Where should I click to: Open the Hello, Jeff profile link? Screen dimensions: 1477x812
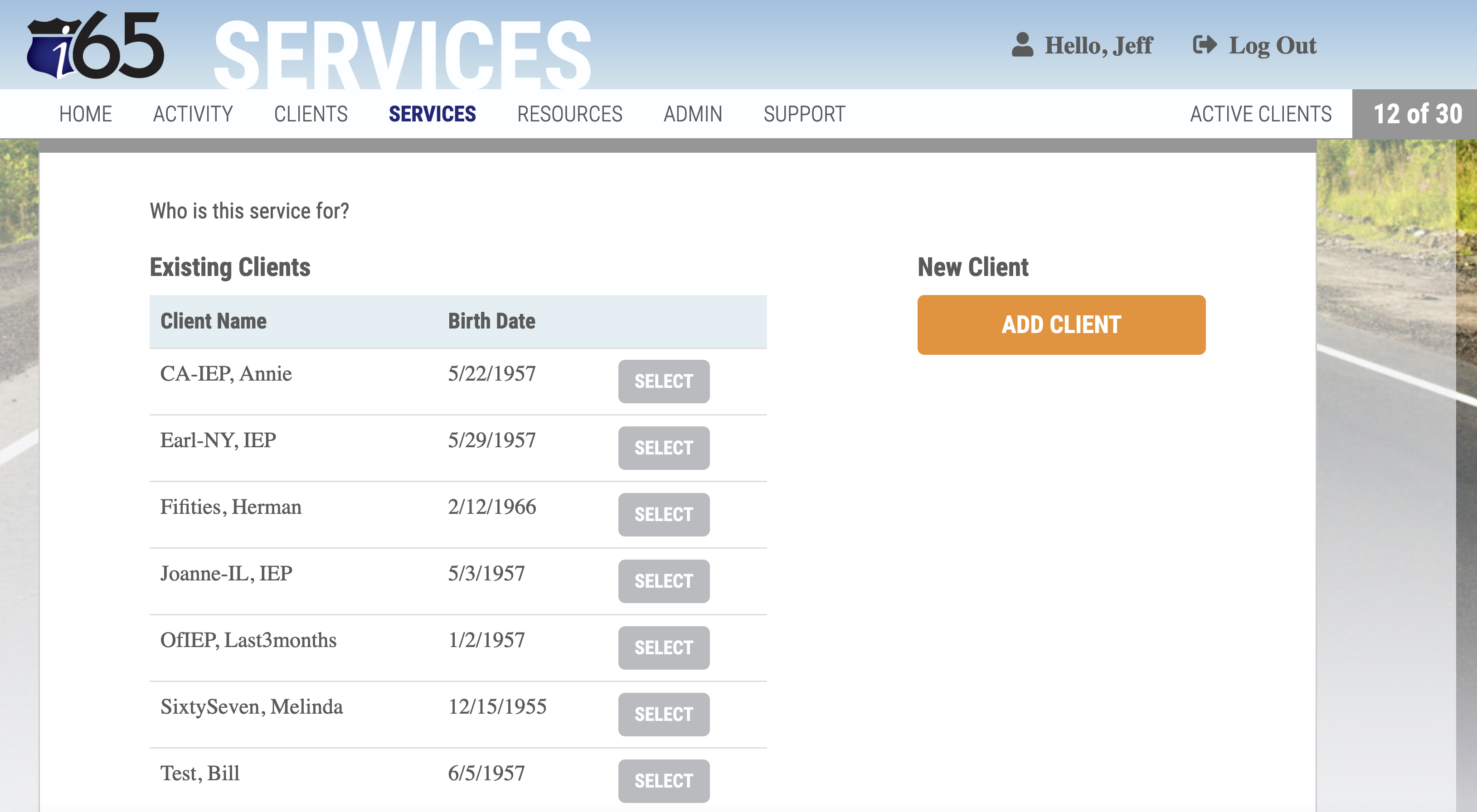[1098, 46]
